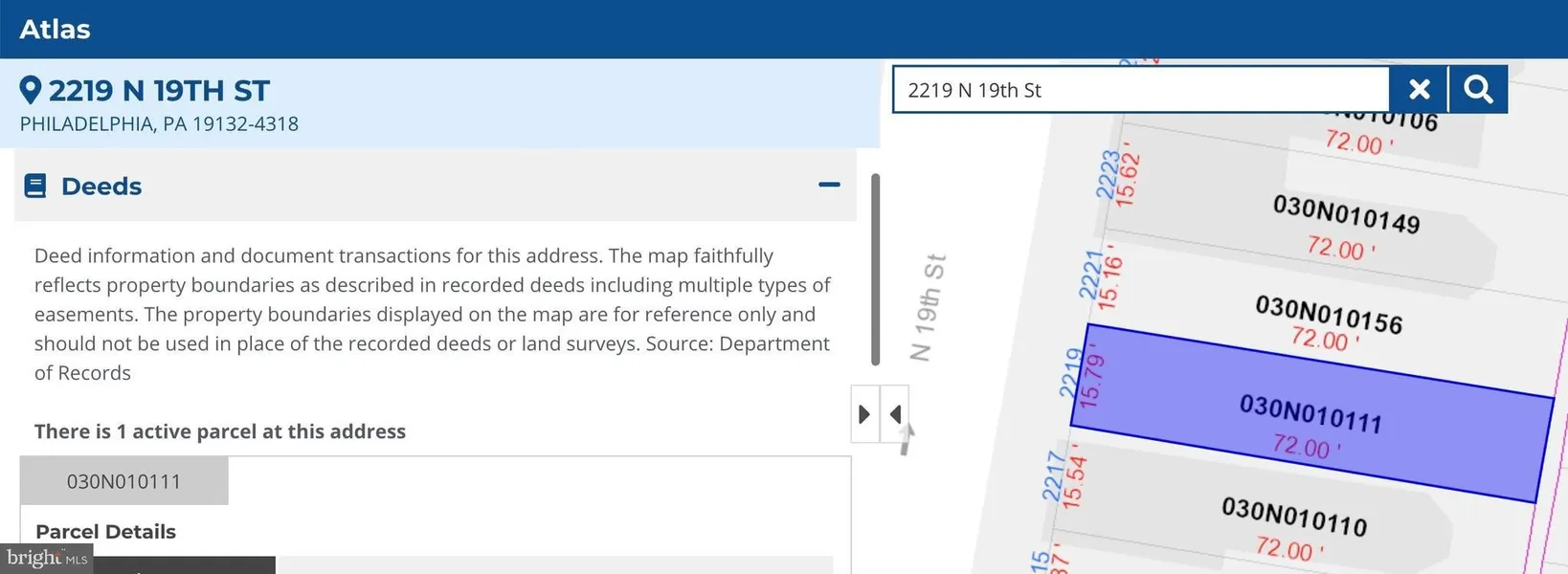Click the left panel vertical scrollbar
1568x574 pixels.
875,269
